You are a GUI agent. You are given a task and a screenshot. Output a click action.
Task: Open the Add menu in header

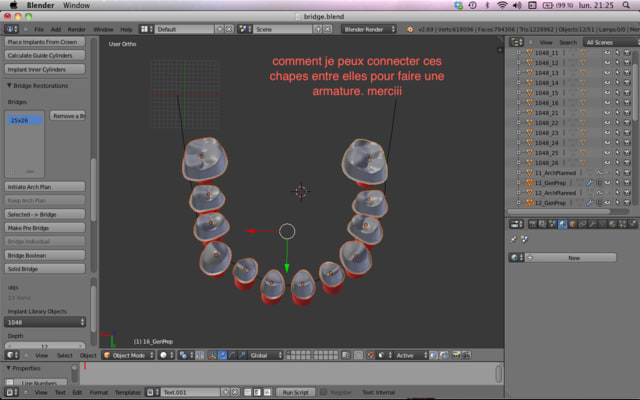click(x=55, y=29)
